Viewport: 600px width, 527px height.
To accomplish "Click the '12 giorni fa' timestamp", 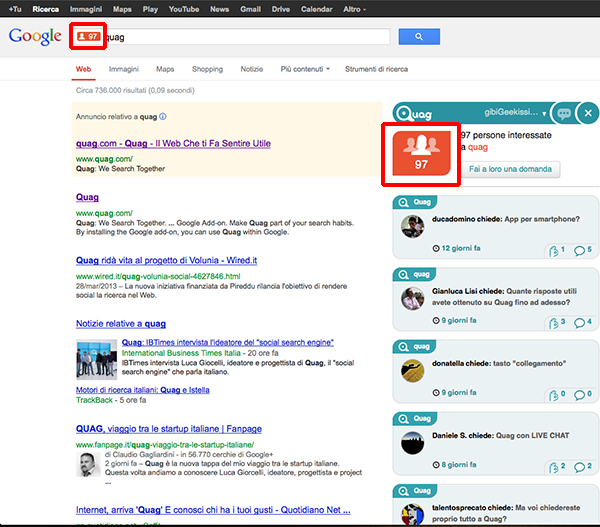I will (461, 248).
